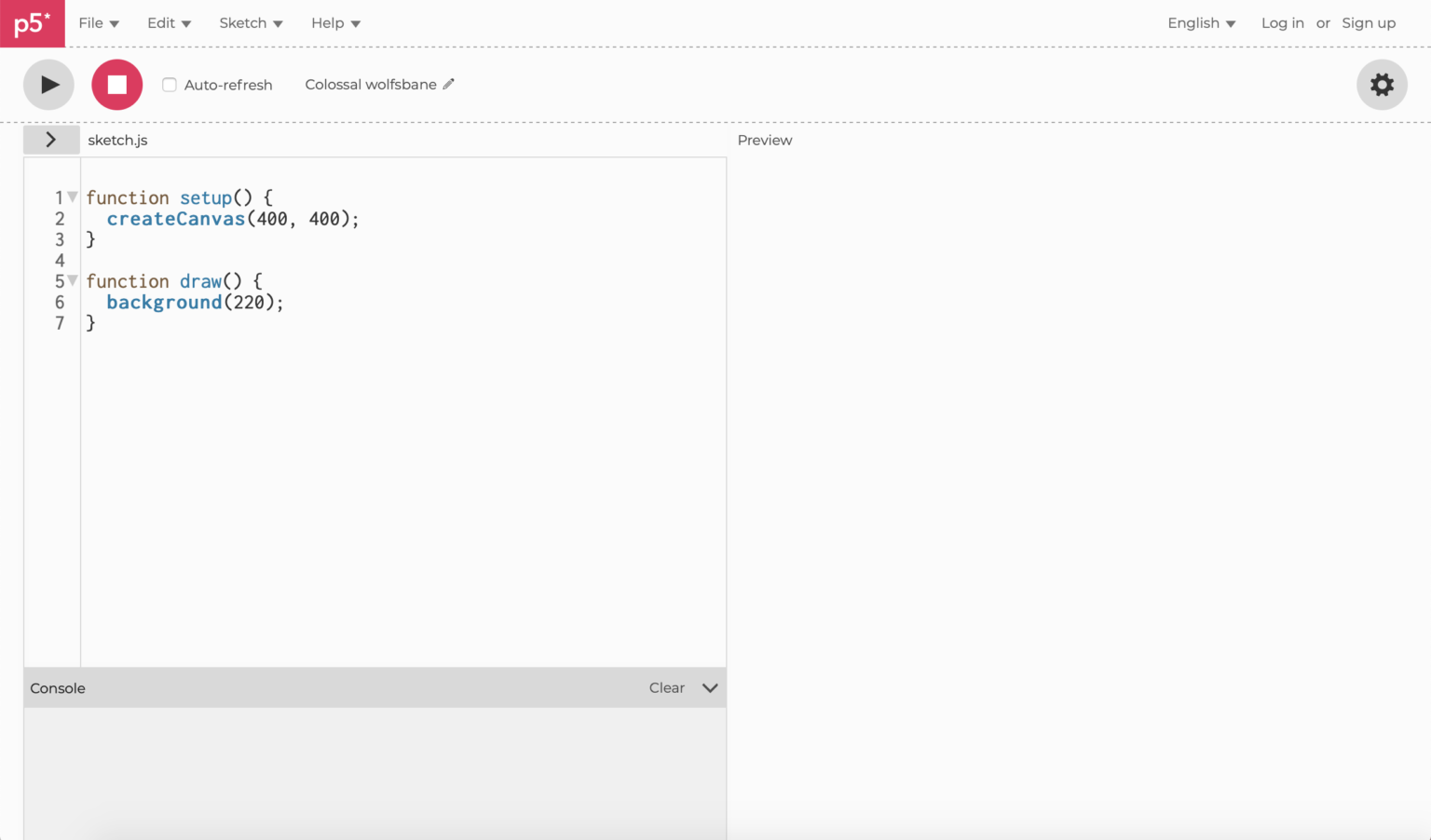
Task: Clear the console output
Action: [x=666, y=688]
